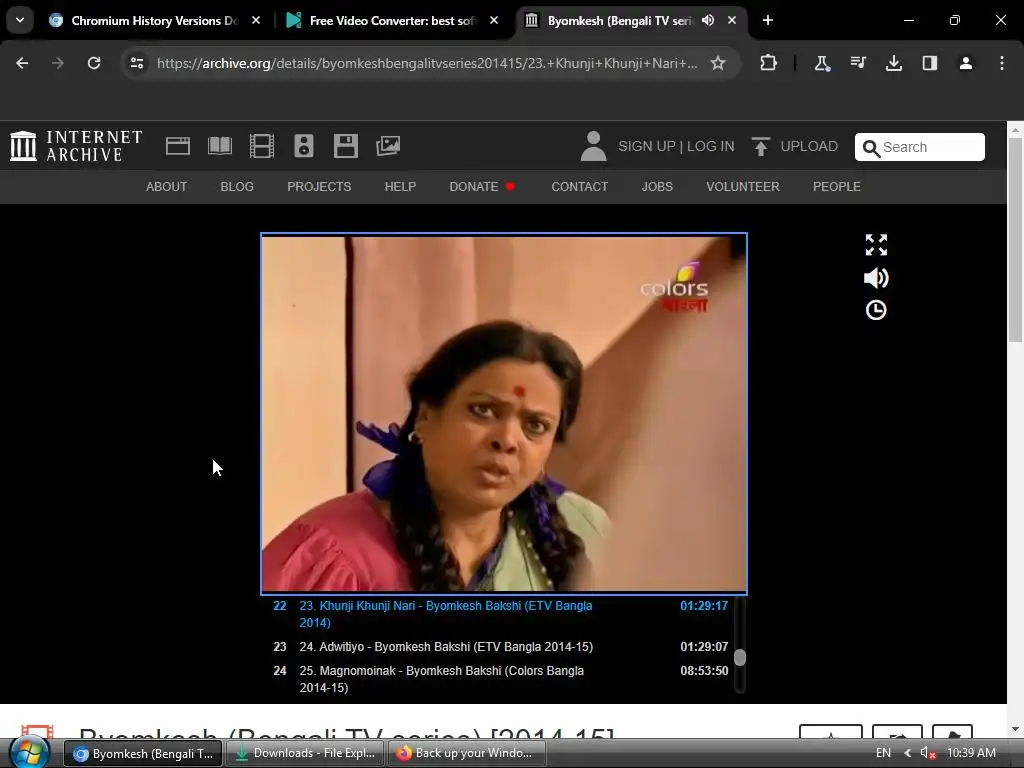Open the CONTACT menu item
Screen dimensions: 1024x768
coord(579,187)
